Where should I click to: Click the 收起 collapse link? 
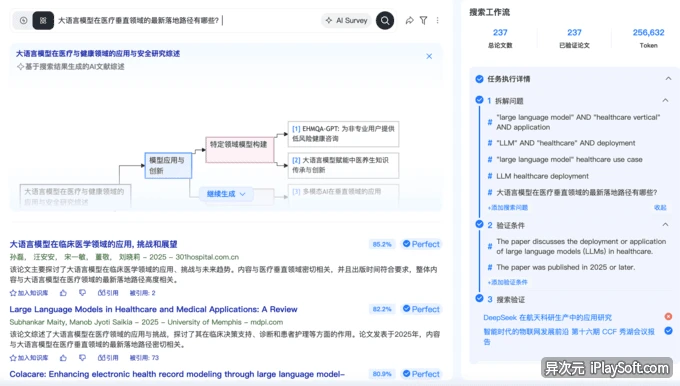[x=660, y=208]
